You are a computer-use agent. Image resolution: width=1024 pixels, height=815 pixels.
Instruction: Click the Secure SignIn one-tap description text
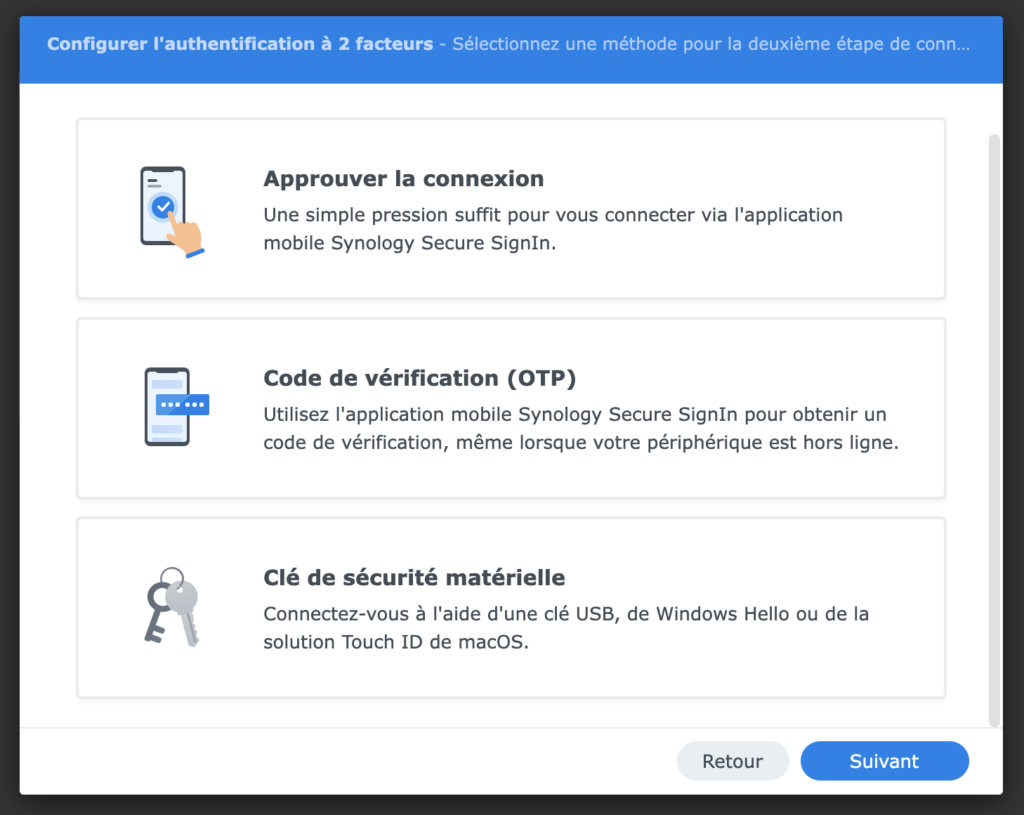[552, 229]
